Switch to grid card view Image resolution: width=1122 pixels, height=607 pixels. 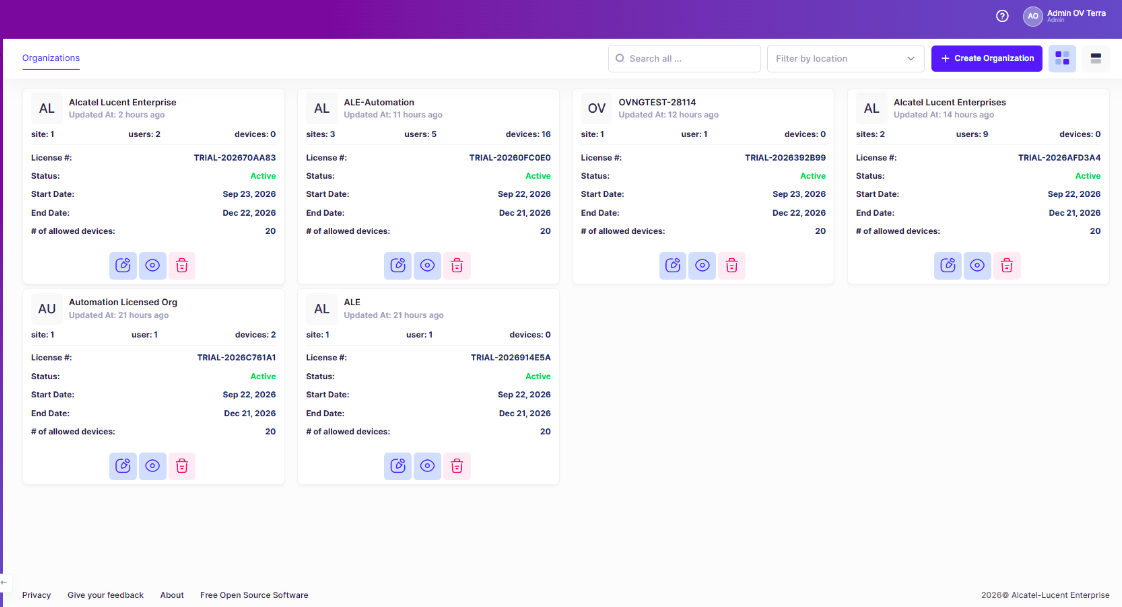[x=1062, y=58]
